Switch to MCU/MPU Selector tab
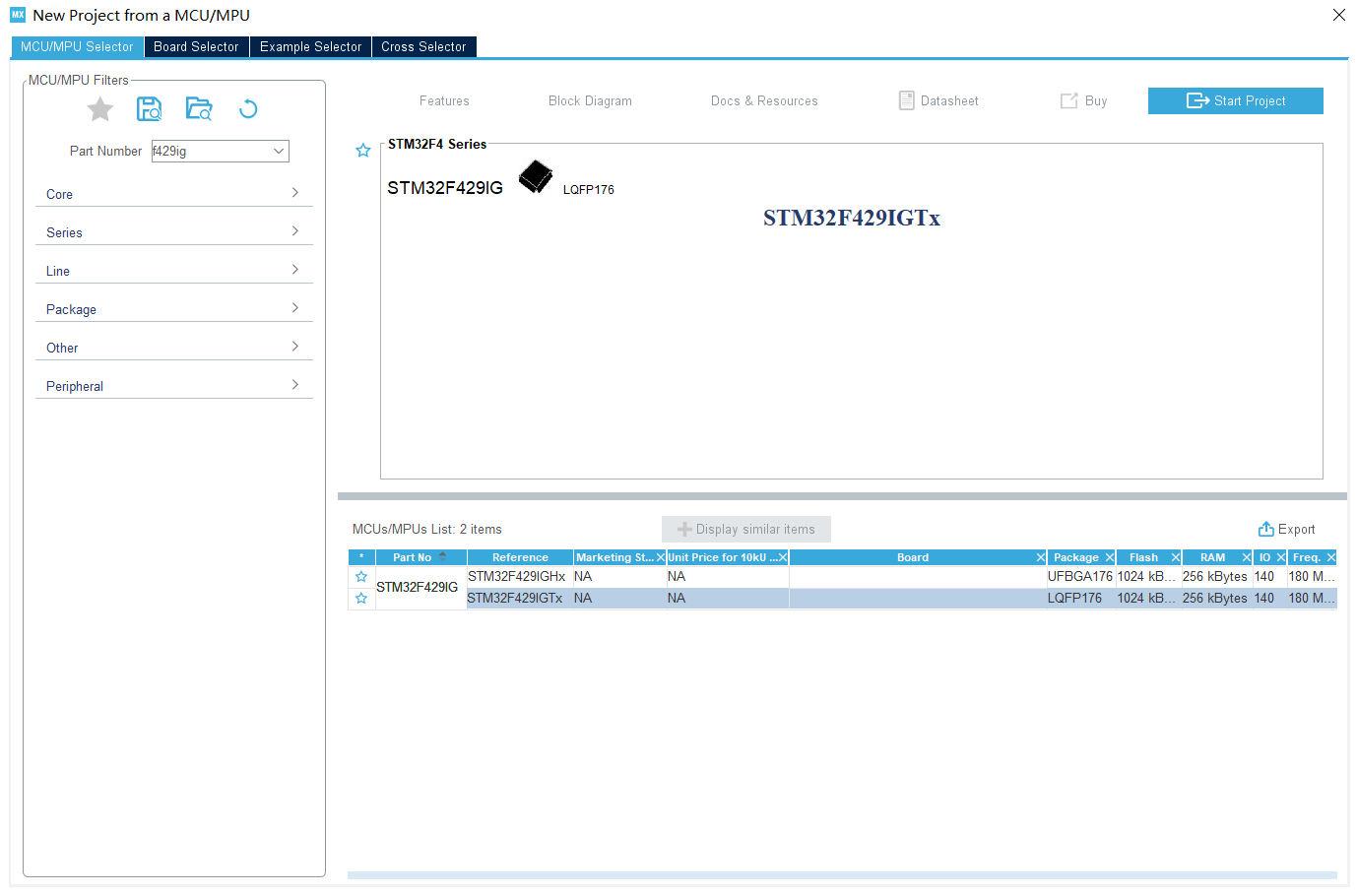This screenshot has height=896, width=1357. coord(77,46)
